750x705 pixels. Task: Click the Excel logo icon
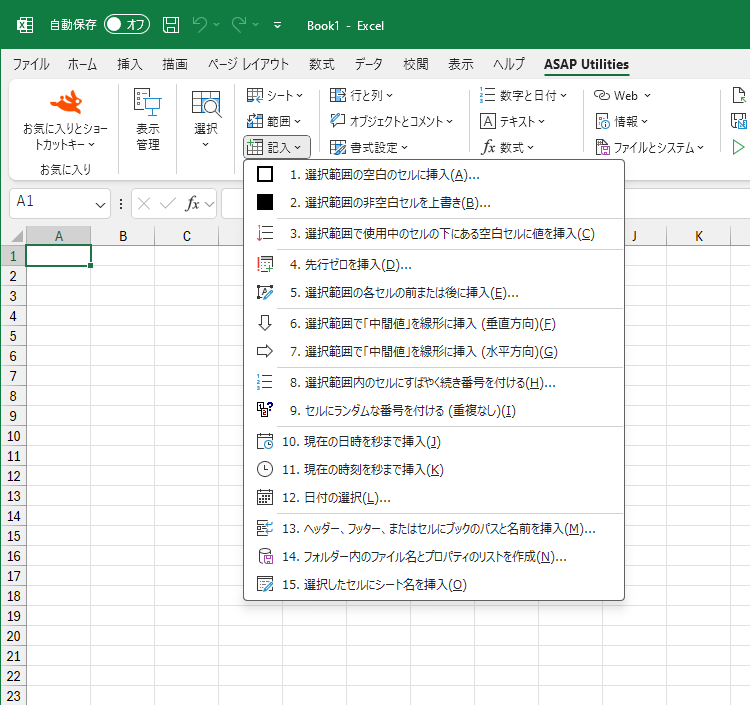pos(25,25)
